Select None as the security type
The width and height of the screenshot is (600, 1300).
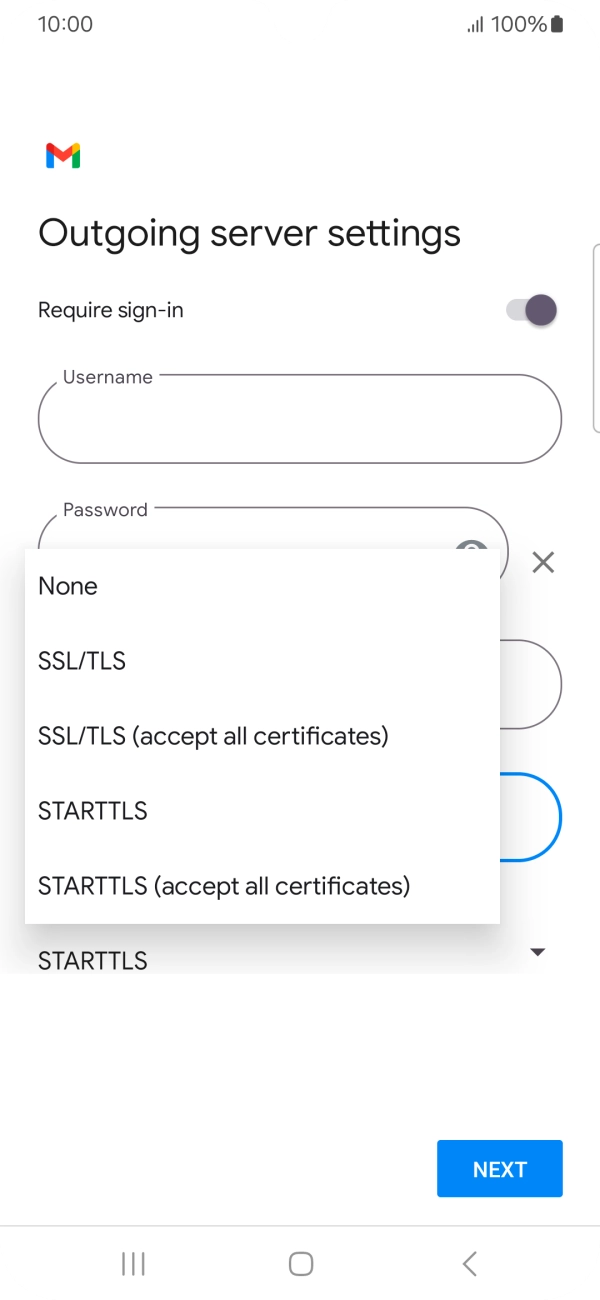(67, 585)
